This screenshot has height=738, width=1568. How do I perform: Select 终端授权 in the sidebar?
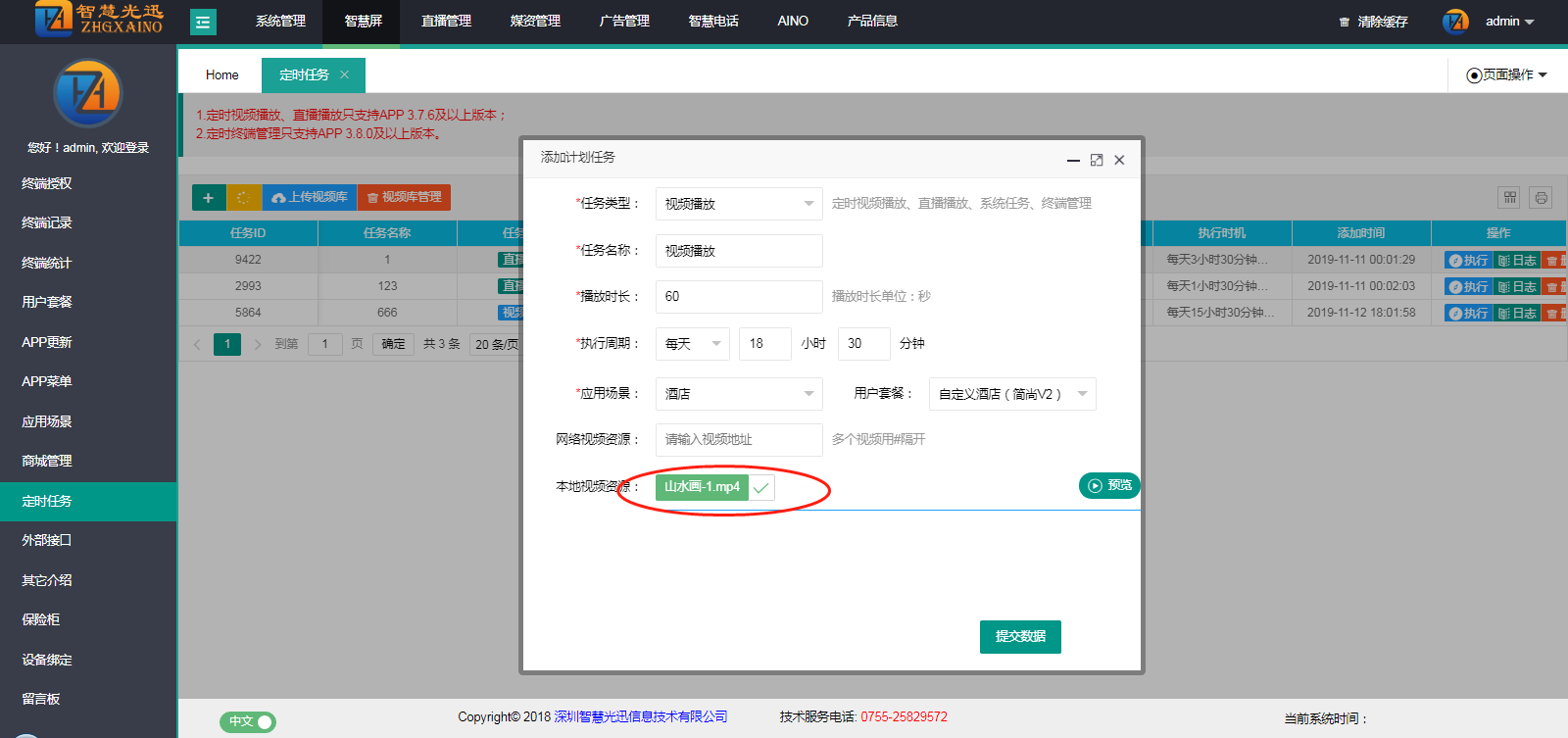[47, 183]
